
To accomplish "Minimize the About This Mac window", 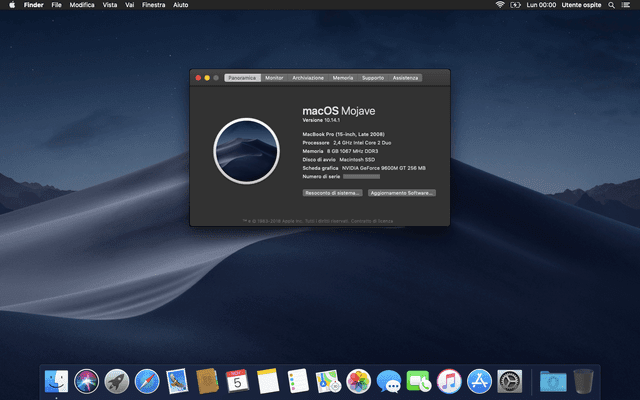I will [x=207, y=78].
